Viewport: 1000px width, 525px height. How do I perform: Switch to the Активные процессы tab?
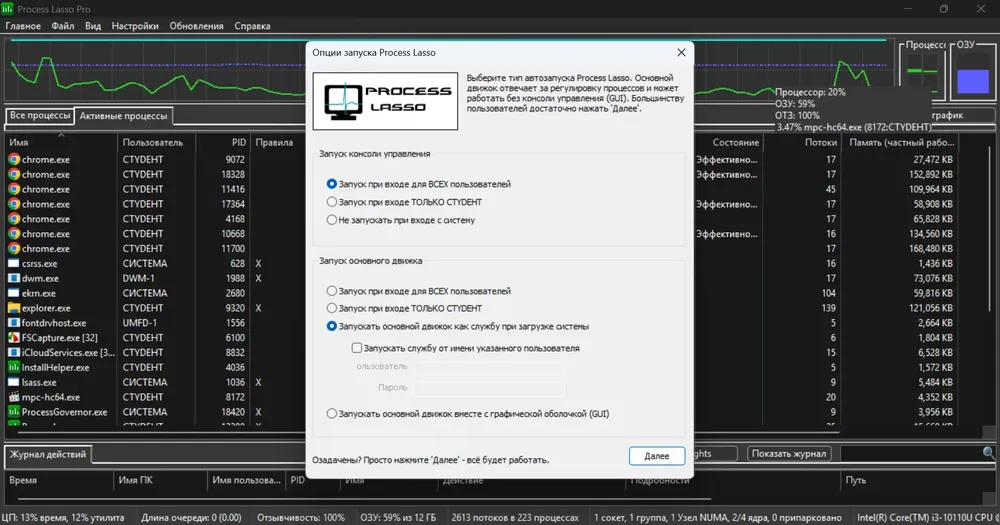coord(123,116)
